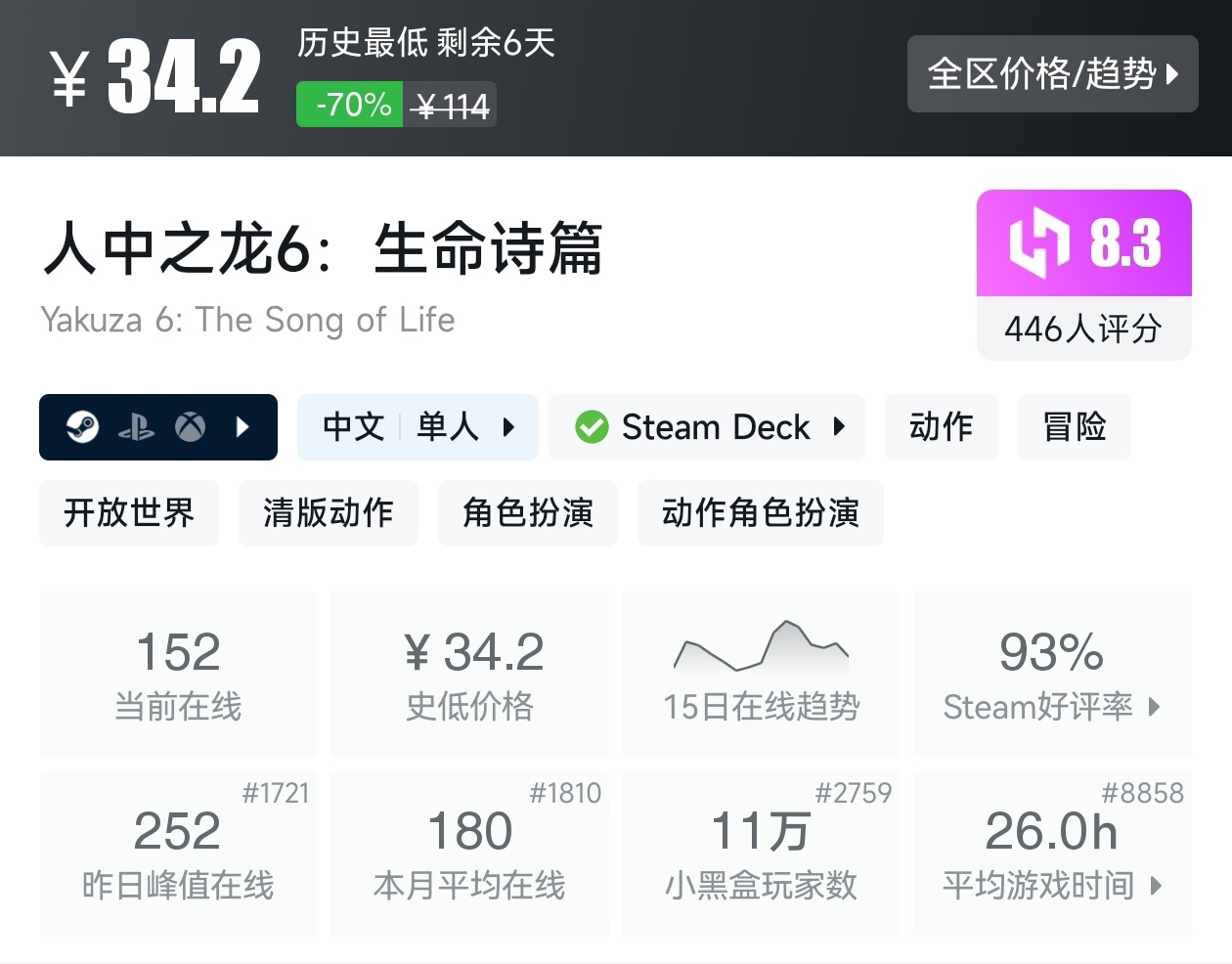The height and width of the screenshot is (964, 1232).
Task: Click the green Steam Deck verified checkmark
Action: (x=592, y=427)
